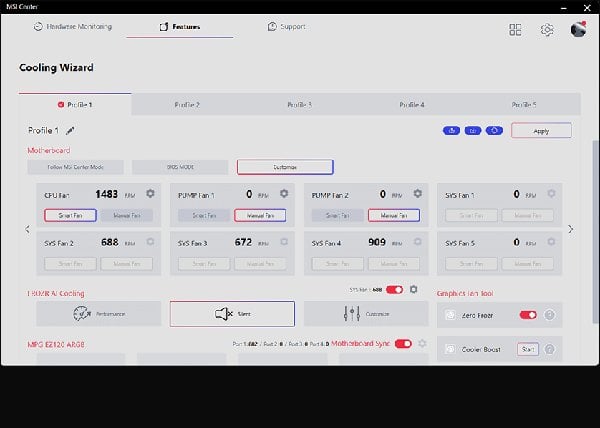This screenshot has height=428, width=600.
Task: Open SYS Fan 4 settings gear
Action: (417, 242)
